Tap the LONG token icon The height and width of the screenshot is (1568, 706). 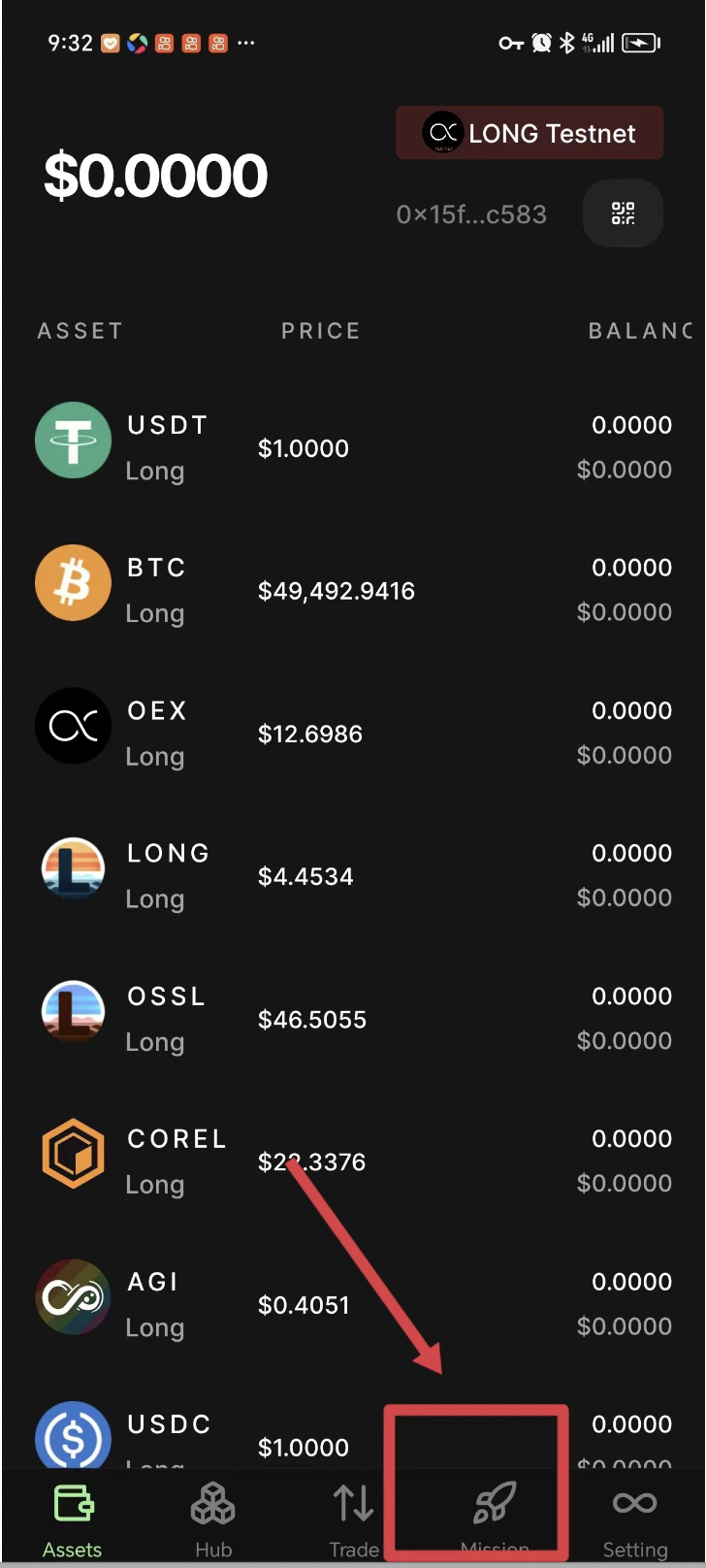pos(73,867)
